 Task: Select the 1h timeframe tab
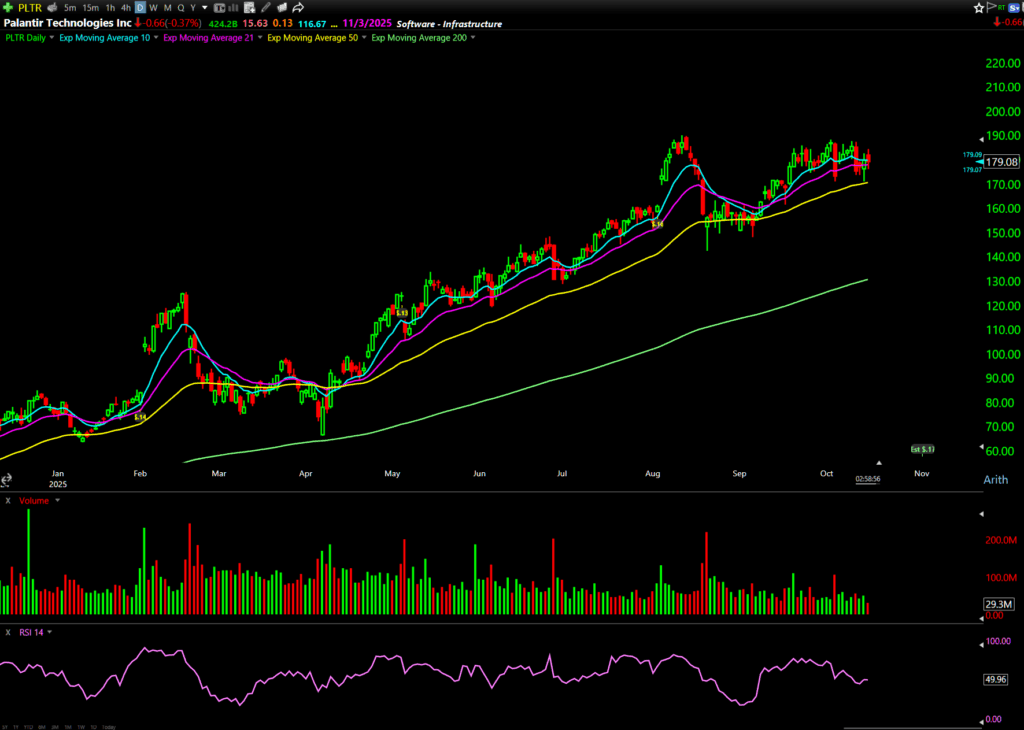[108, 7]
